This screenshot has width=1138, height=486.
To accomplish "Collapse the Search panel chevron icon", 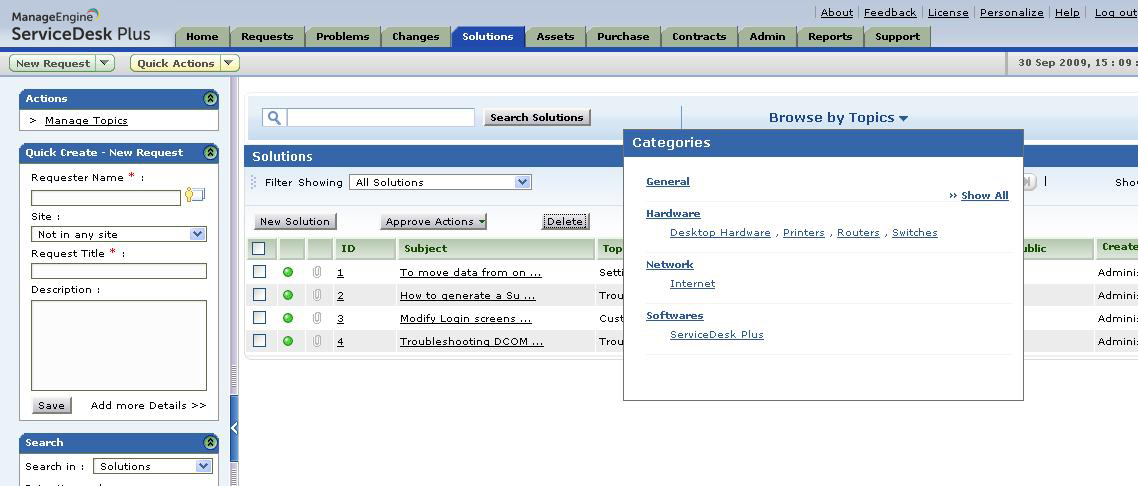I will 210,442.
